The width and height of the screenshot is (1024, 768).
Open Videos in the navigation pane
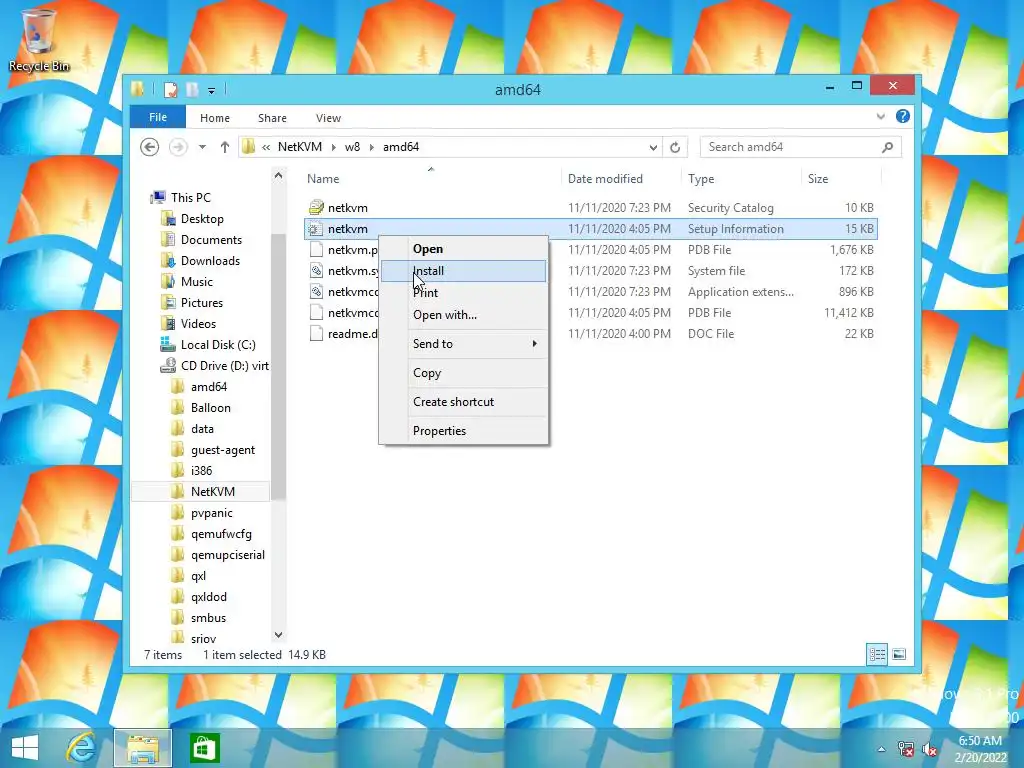coord(198,323)
